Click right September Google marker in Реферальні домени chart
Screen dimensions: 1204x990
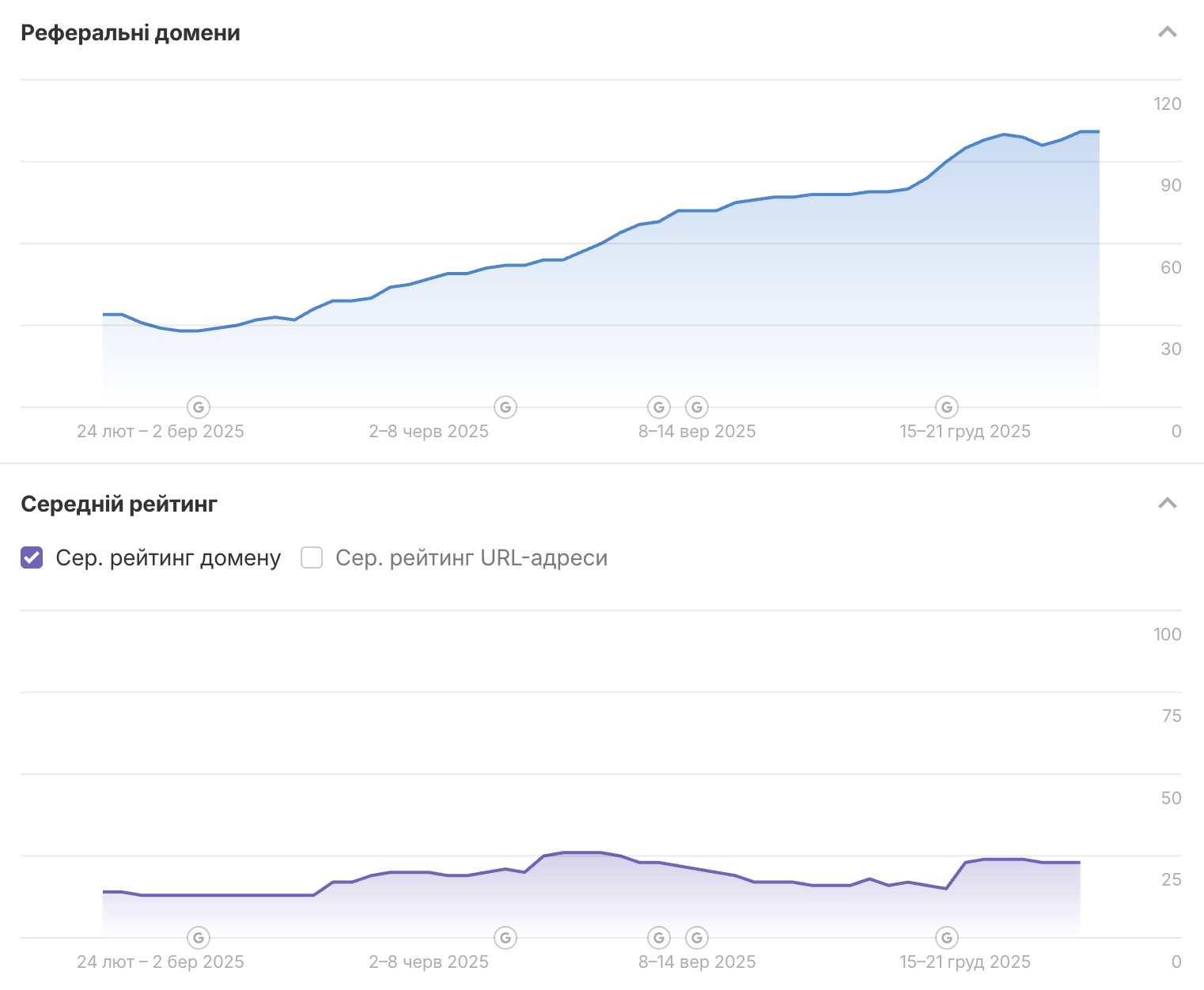coord(697,407)
